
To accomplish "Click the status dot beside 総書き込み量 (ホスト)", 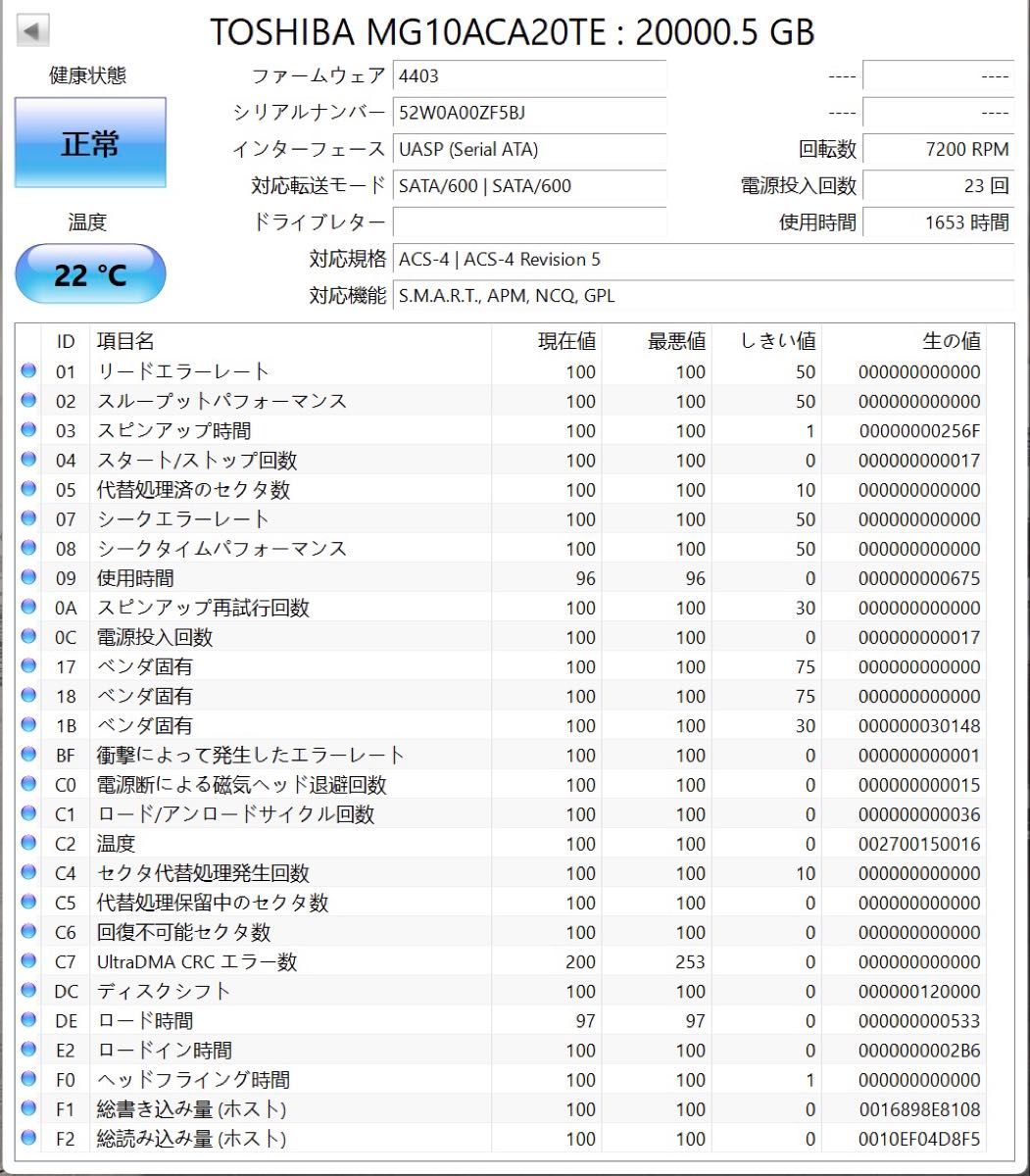I will (x=30, y=1108).
